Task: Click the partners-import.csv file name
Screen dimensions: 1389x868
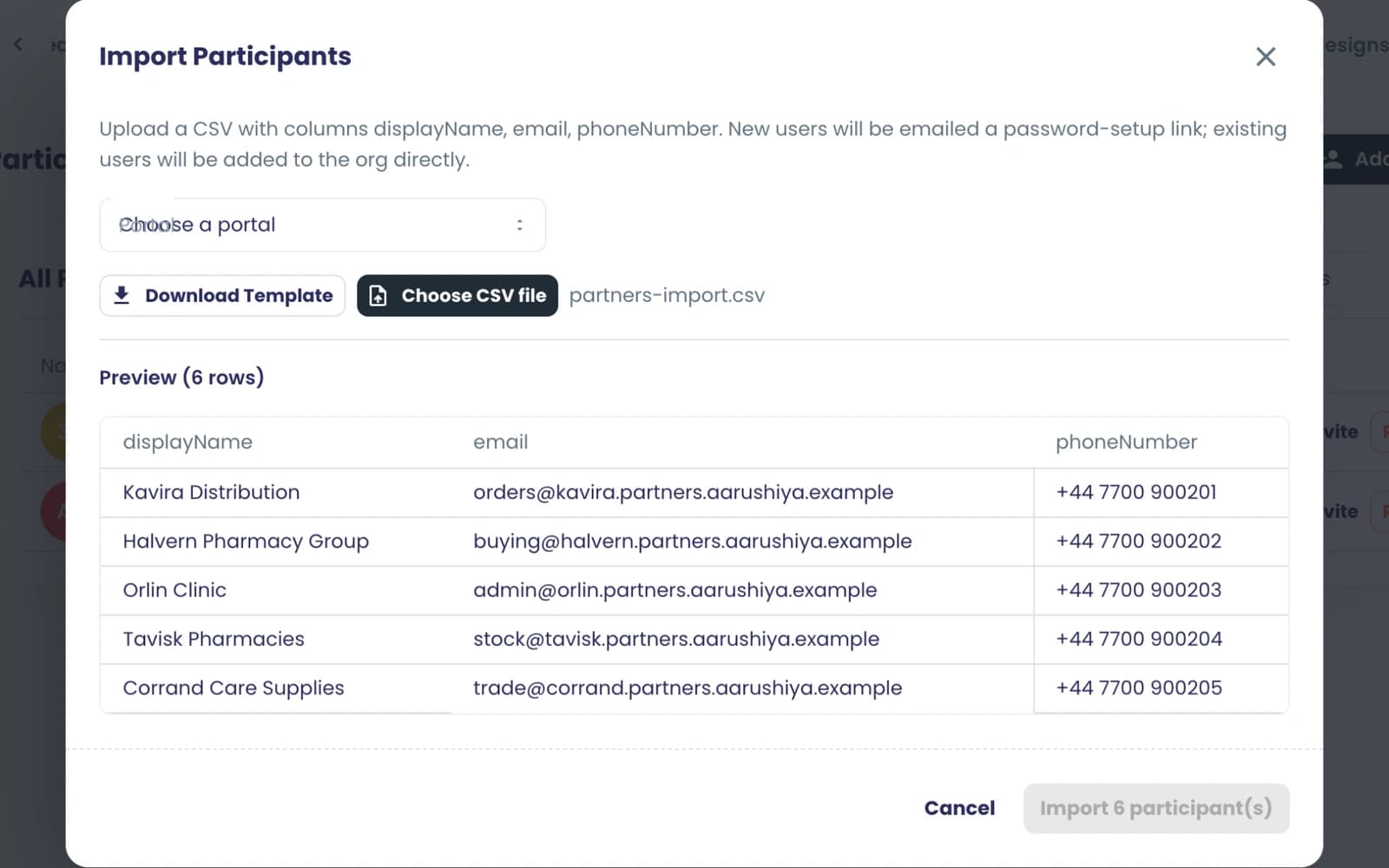Action: pos(667,296)
